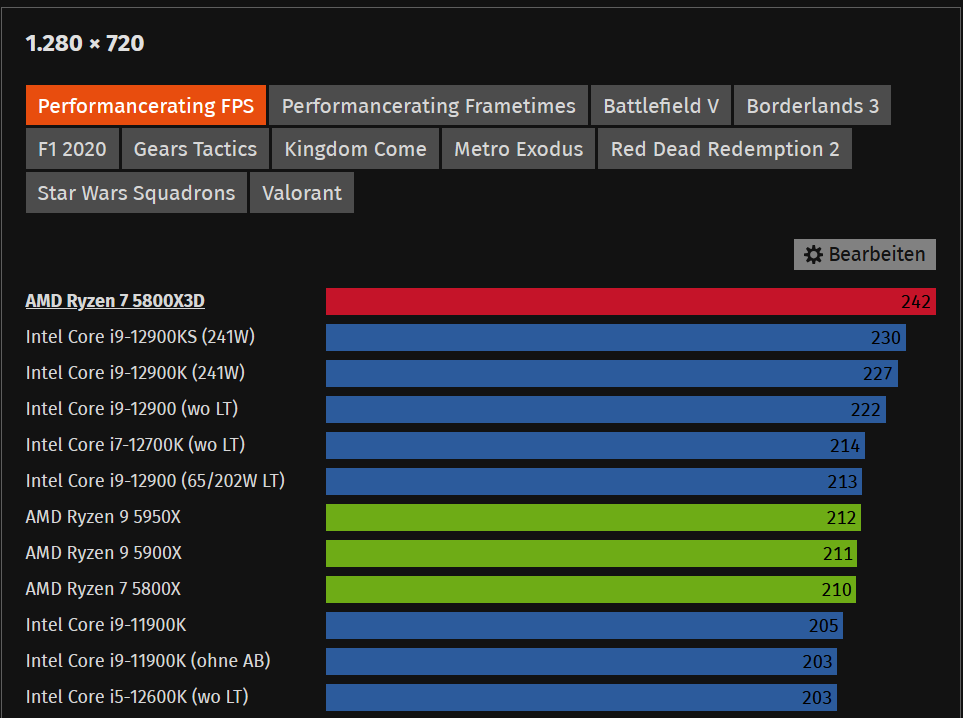This screenshot has height=718, width=963.
Task: Click the green bar showing 212
Action: coord(593,518)
